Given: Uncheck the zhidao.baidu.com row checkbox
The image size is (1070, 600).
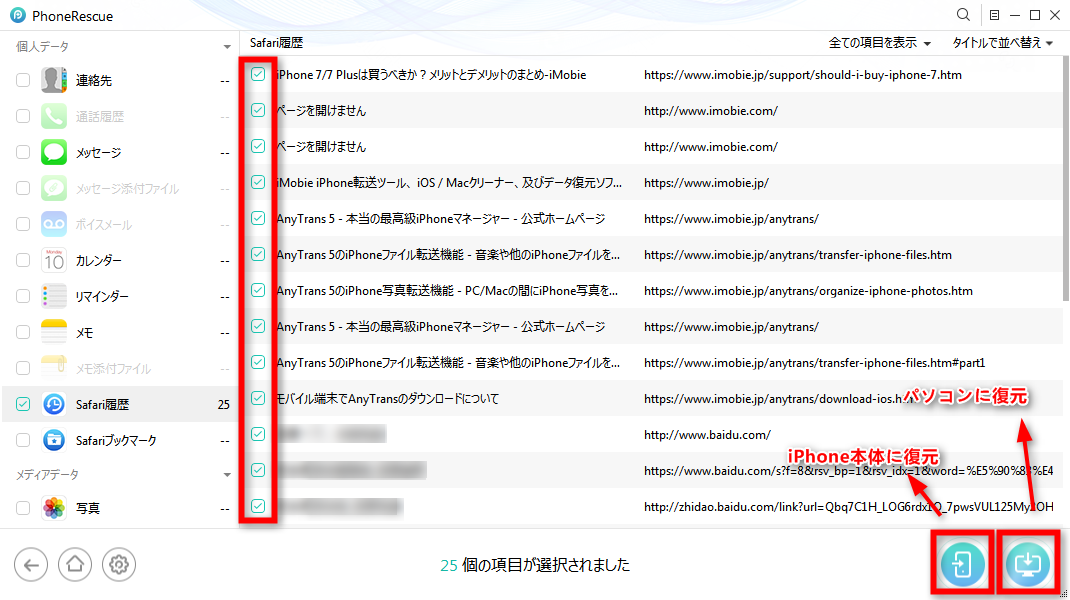Looking at the screenshot, I should coord(258,506).
